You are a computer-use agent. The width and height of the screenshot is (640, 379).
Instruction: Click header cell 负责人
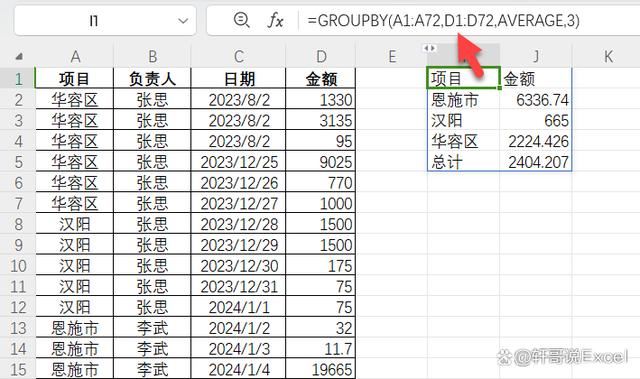tap(152, 78)
